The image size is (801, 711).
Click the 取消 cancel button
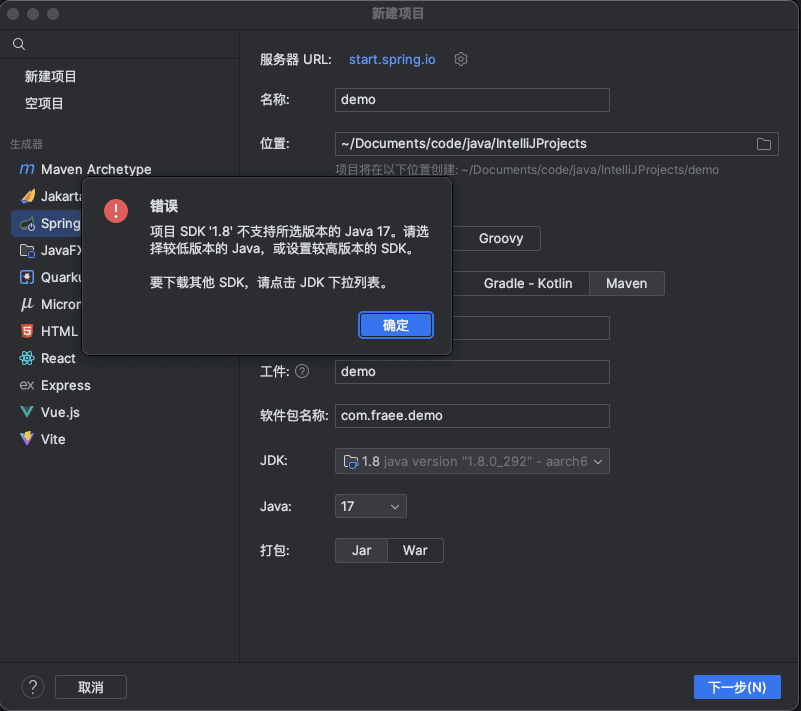point(91,687)
